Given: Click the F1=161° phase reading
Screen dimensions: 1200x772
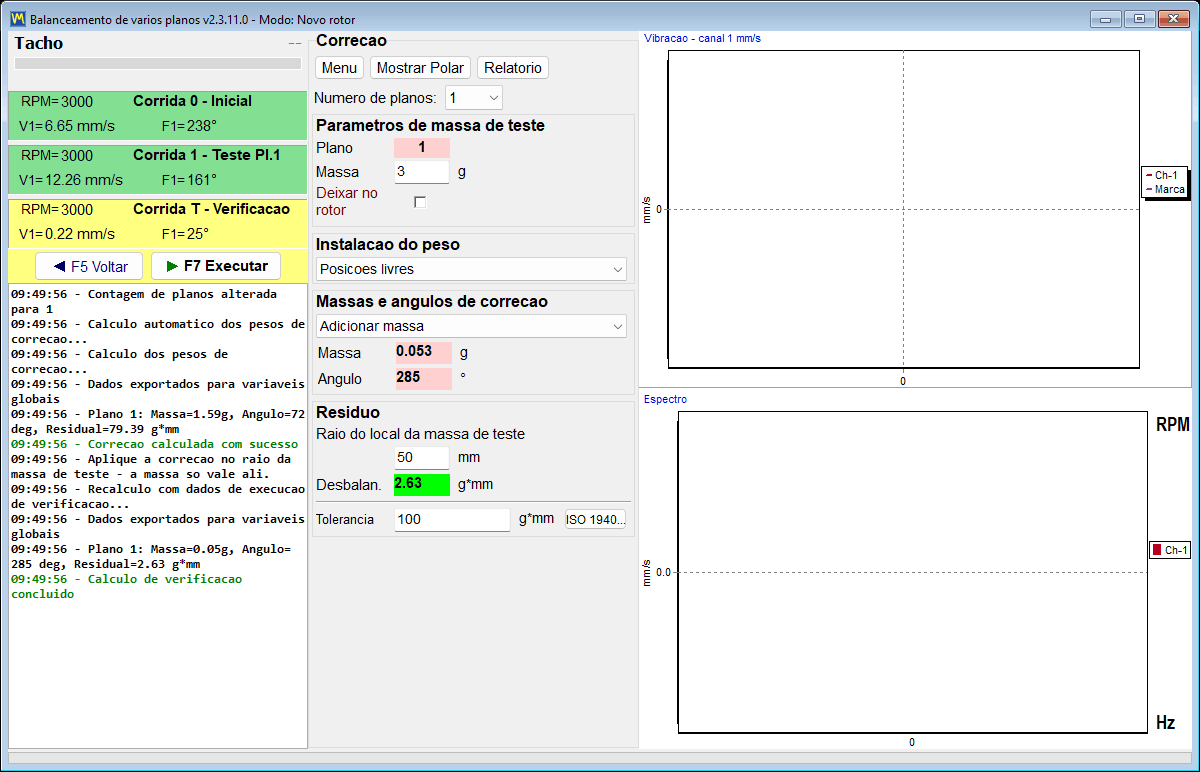Looking at the screenshot, I should coord(189,180).
